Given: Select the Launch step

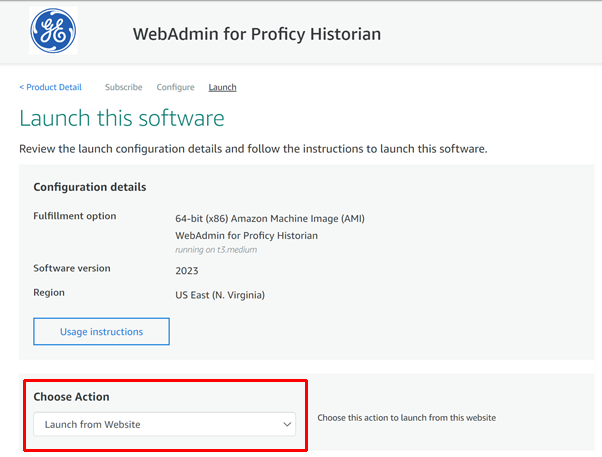Looking at the screenshot, I should 222,87.
